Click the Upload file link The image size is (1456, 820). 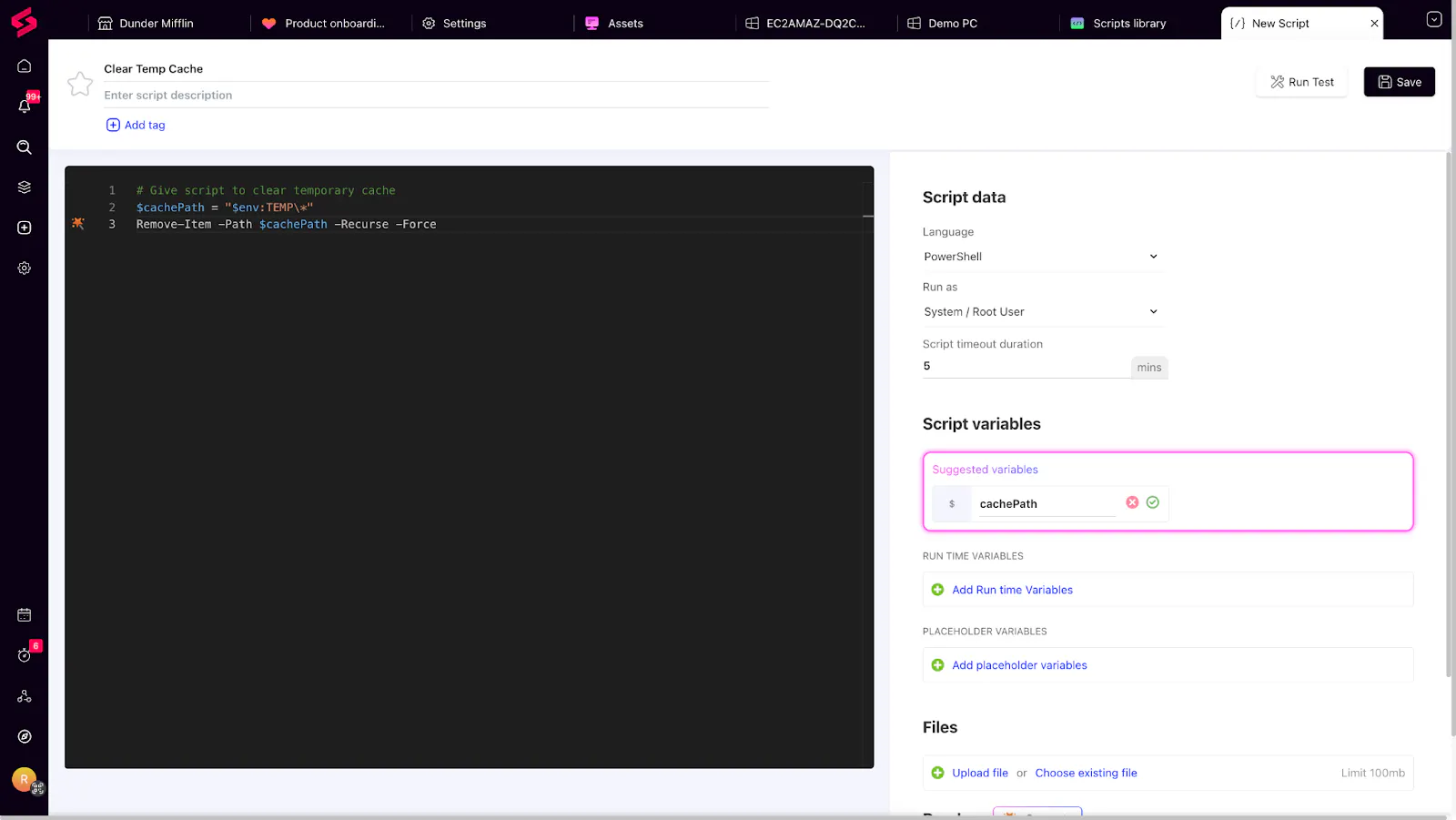pyautogui.click(x=980, y=773)
